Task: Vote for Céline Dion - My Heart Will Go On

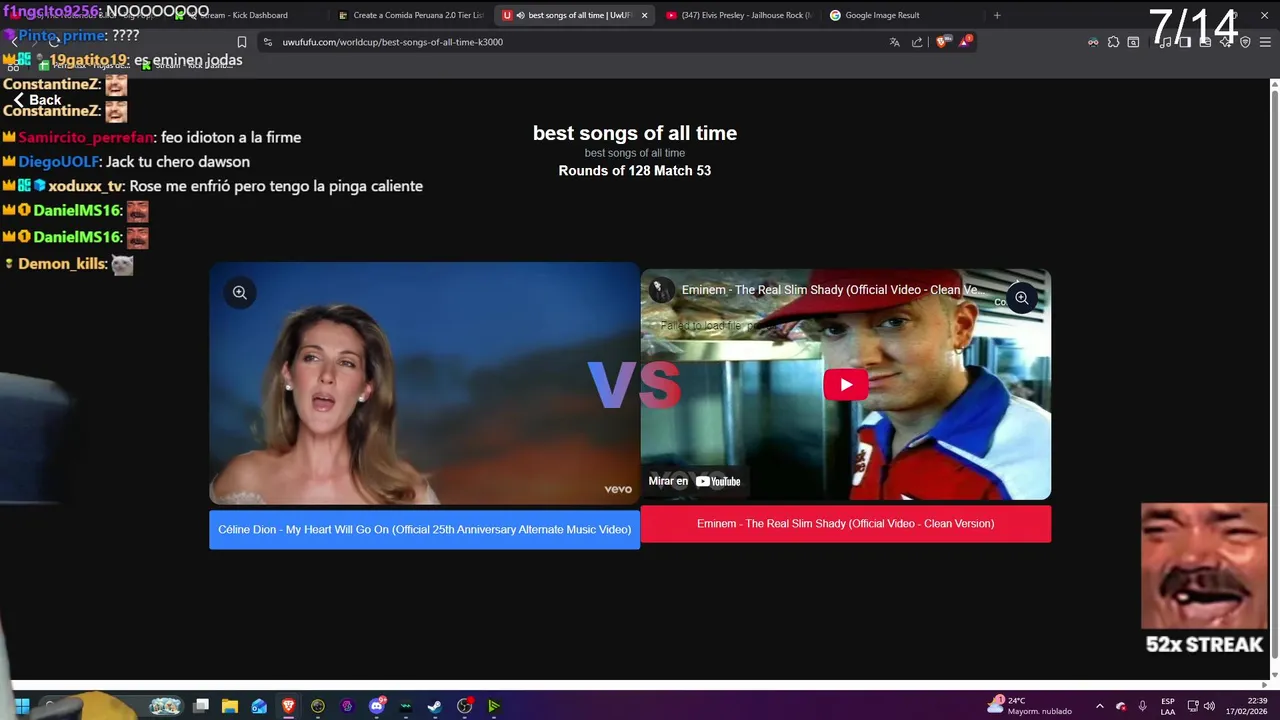Action: click(424, 530)
